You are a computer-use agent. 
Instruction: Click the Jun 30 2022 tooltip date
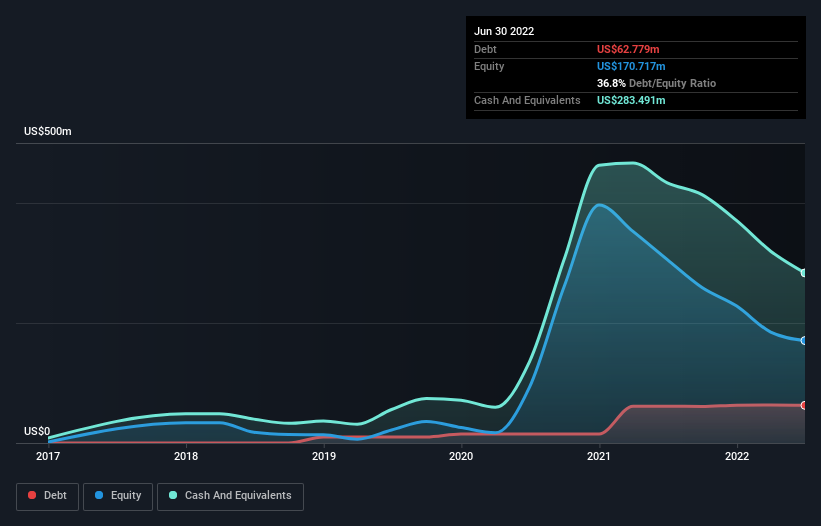[x=504, y=31]
